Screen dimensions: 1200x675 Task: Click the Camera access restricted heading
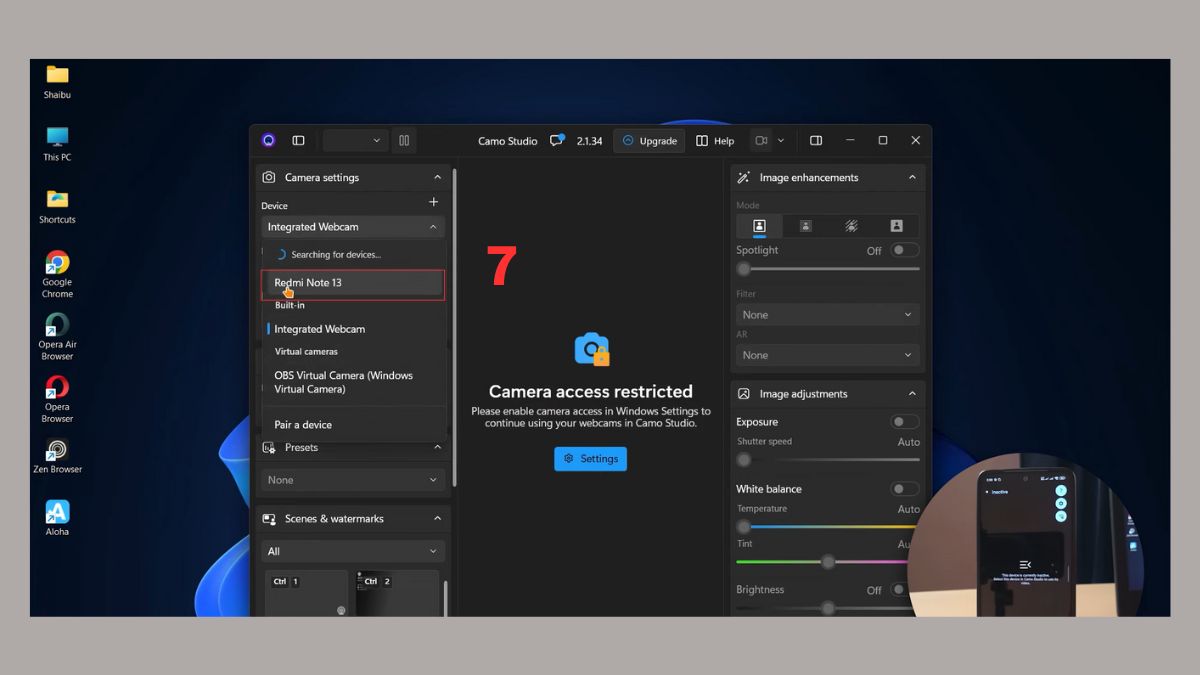coord(590,391)
